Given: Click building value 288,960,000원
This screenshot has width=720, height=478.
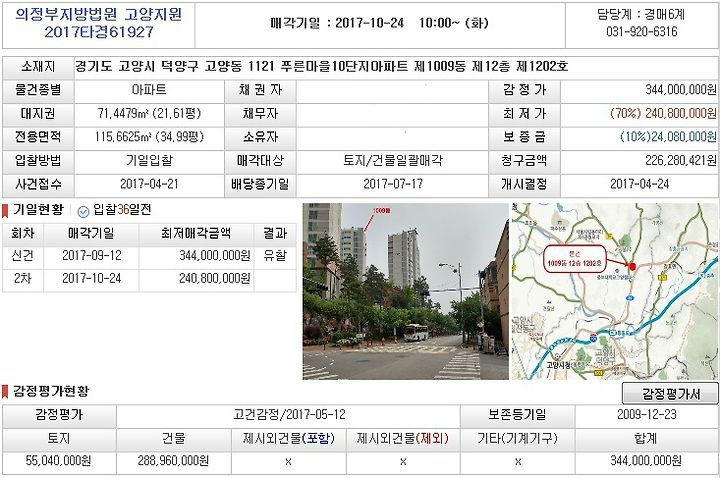Looking at the screenshot, I should pyautogui.click(x=173, y=461).
